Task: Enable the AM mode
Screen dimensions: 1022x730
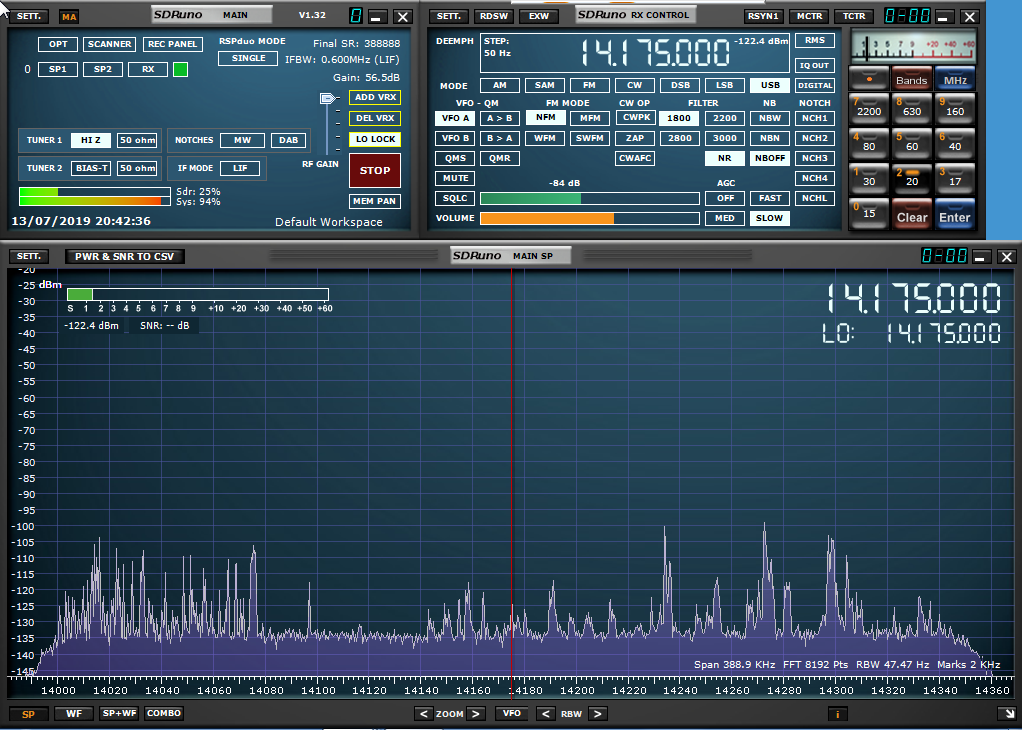Action: 500,85
